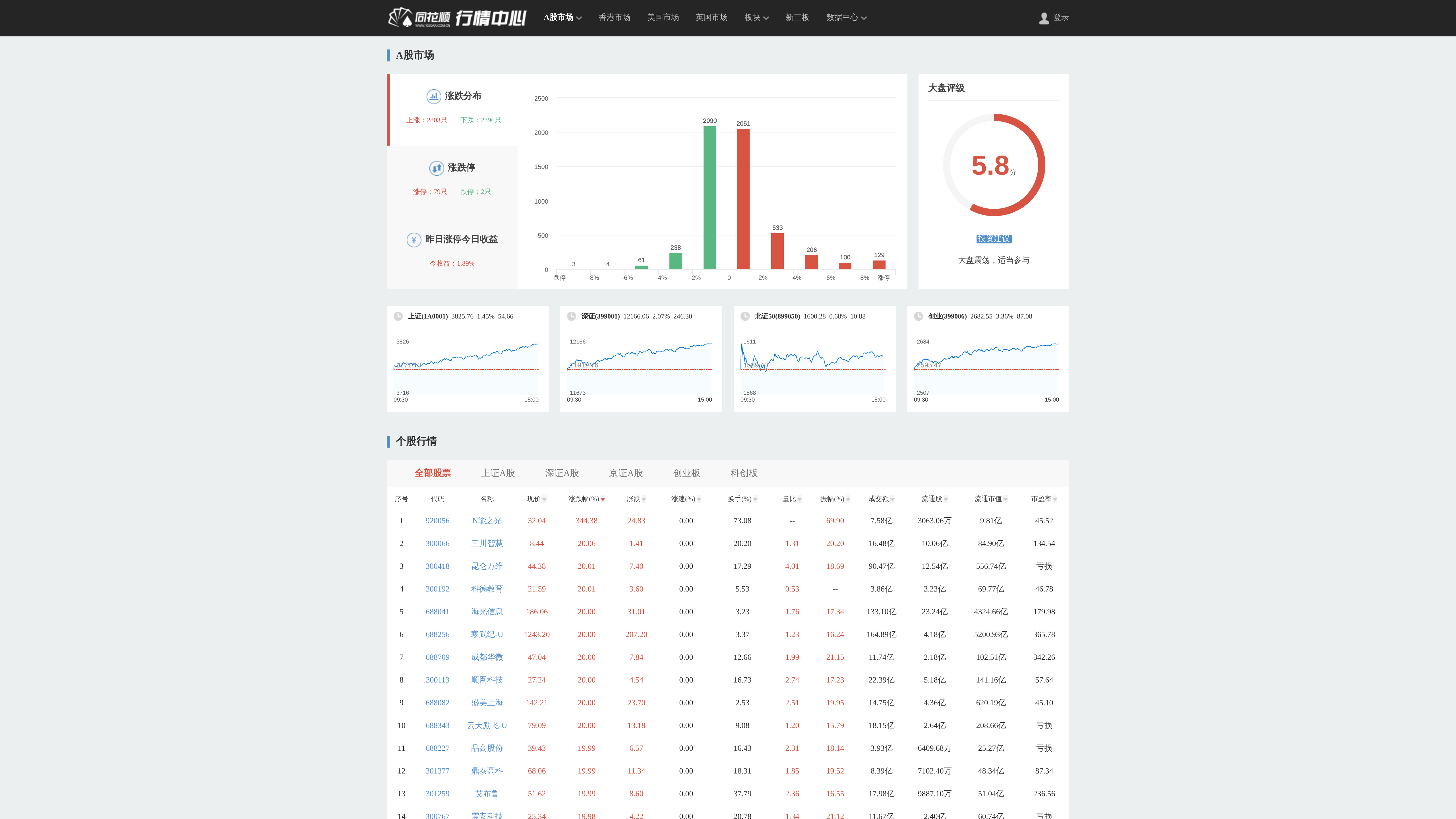Open 香港市场 in the top navigation
Viewport: 1456px width, 819px height.
[x=614, y=18]
